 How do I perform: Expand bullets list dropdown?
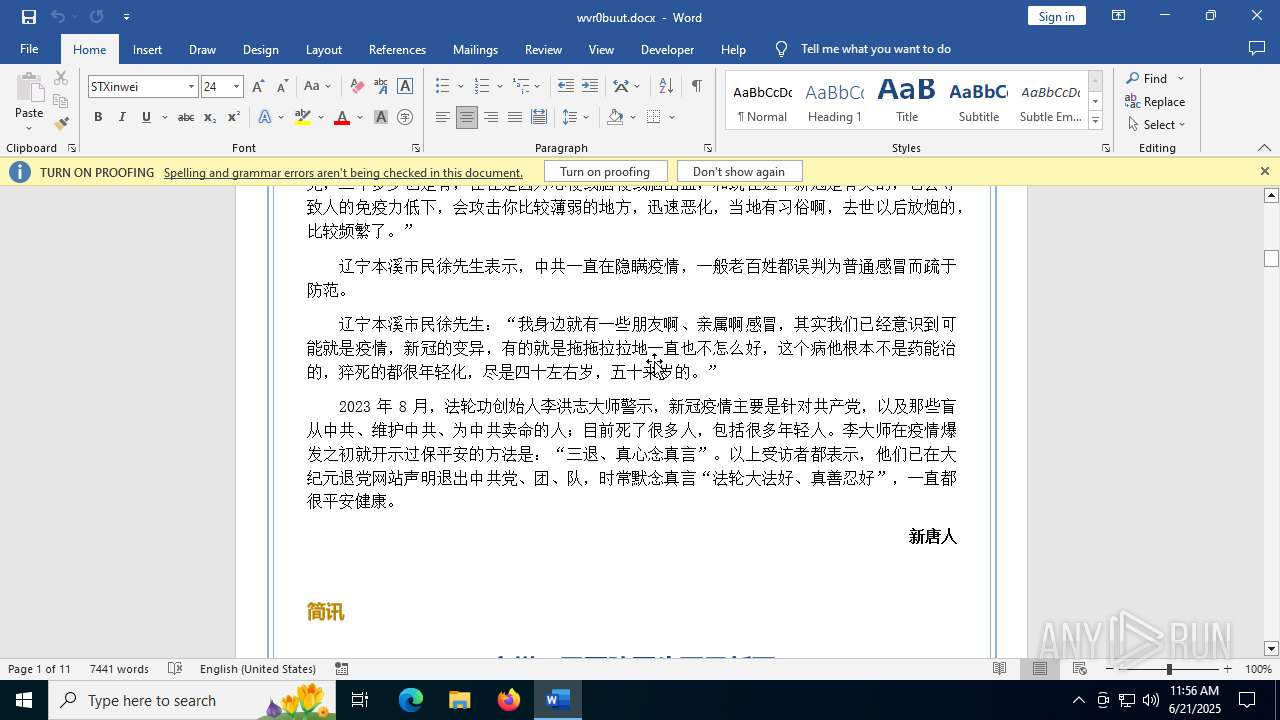coord(461,87)
